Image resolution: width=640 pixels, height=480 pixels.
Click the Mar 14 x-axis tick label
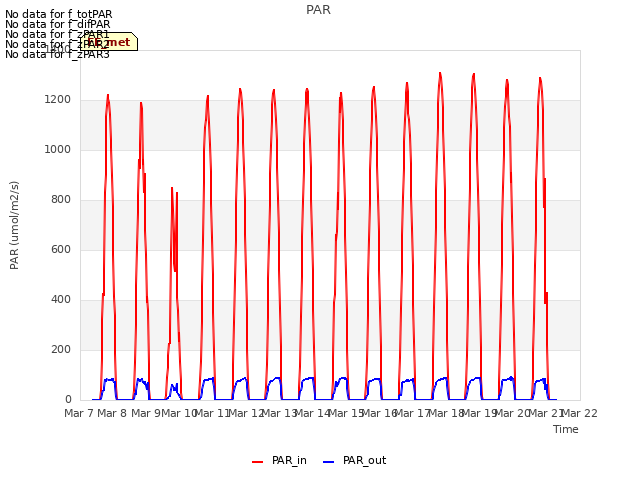click(313, 413)
